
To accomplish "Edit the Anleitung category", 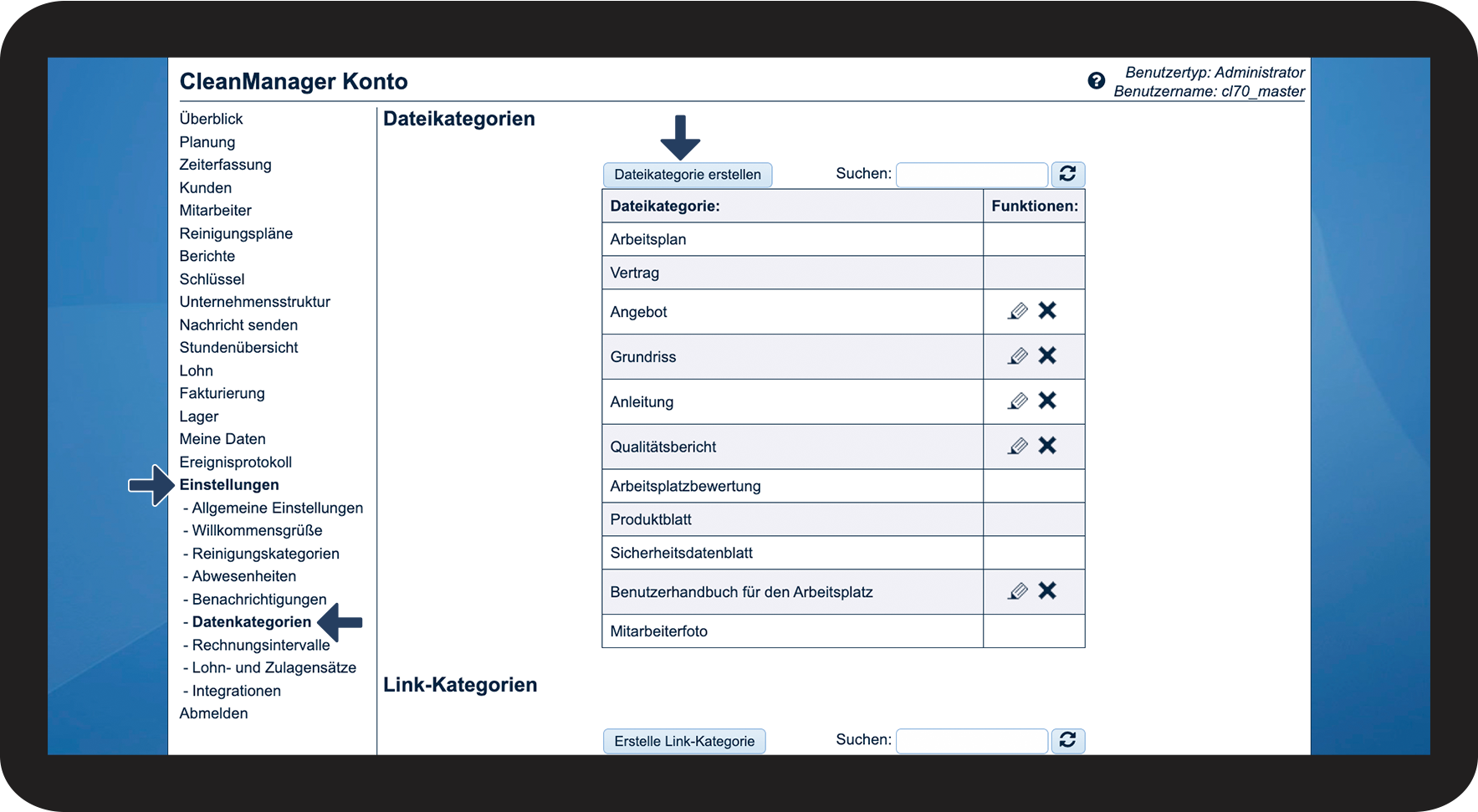I will tap(1018, 401).
